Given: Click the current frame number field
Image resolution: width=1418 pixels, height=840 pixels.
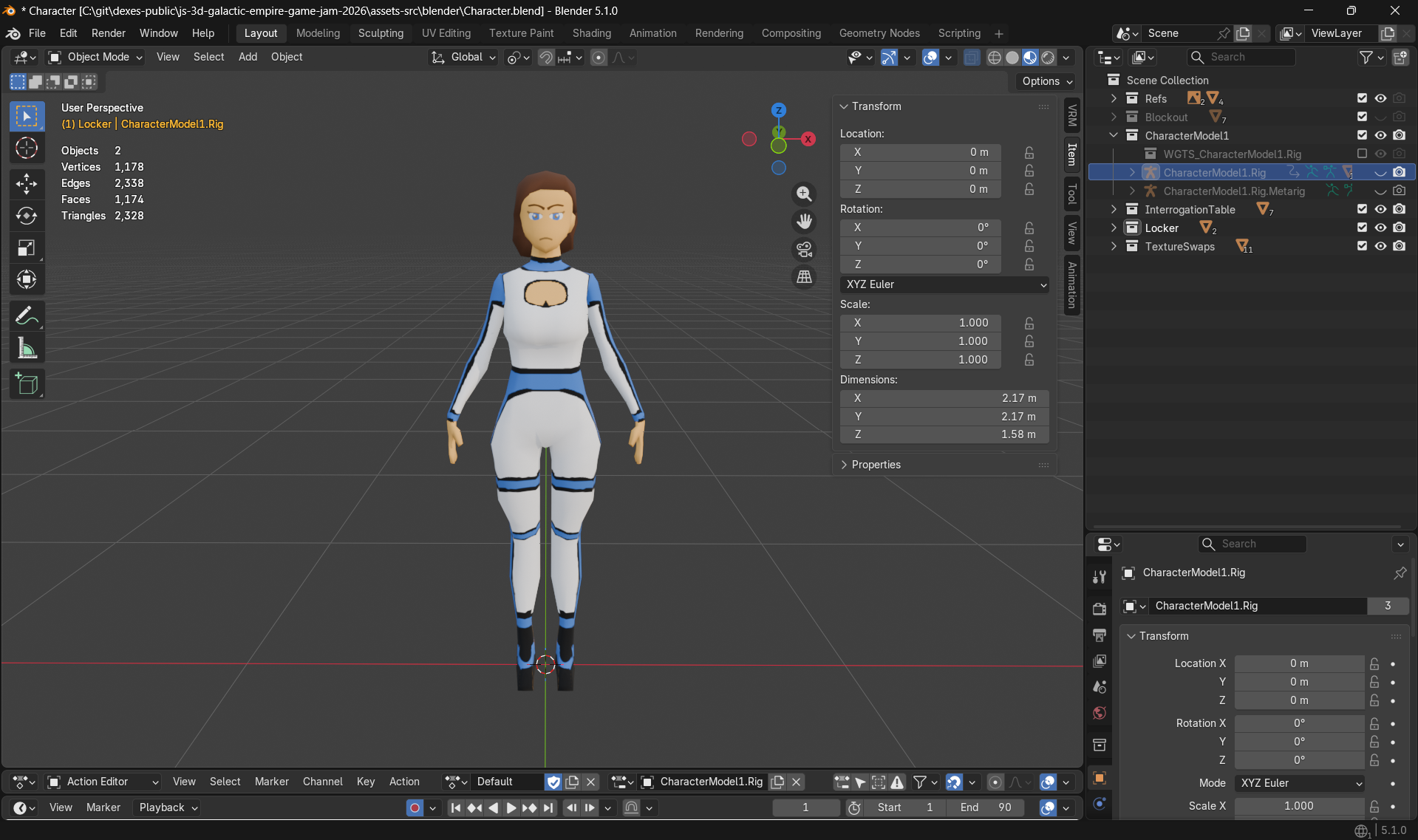Looking at the screenshot, I should [x=805, y=807].
